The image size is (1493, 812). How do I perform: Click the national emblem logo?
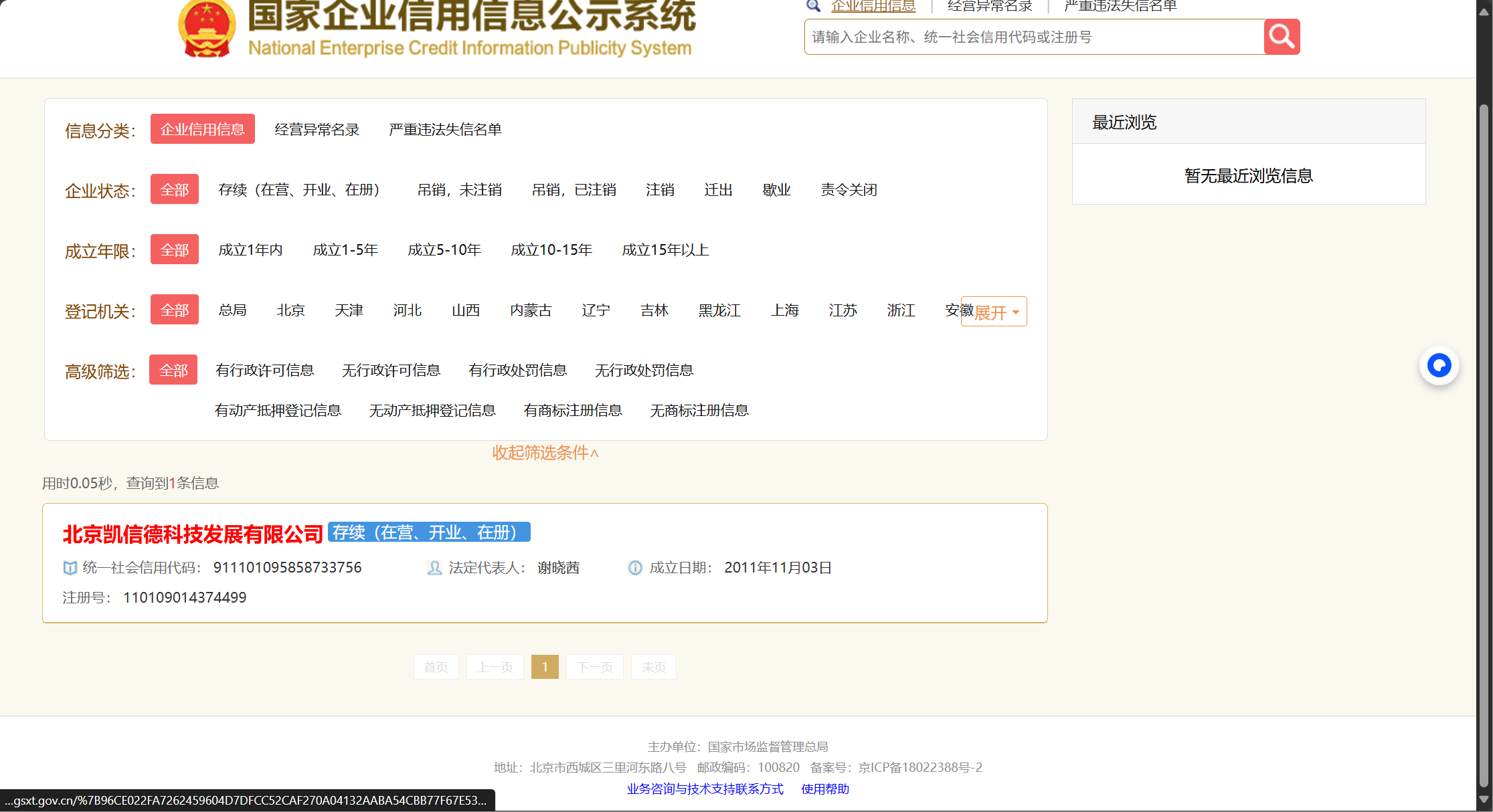click(x=207, y=29)
